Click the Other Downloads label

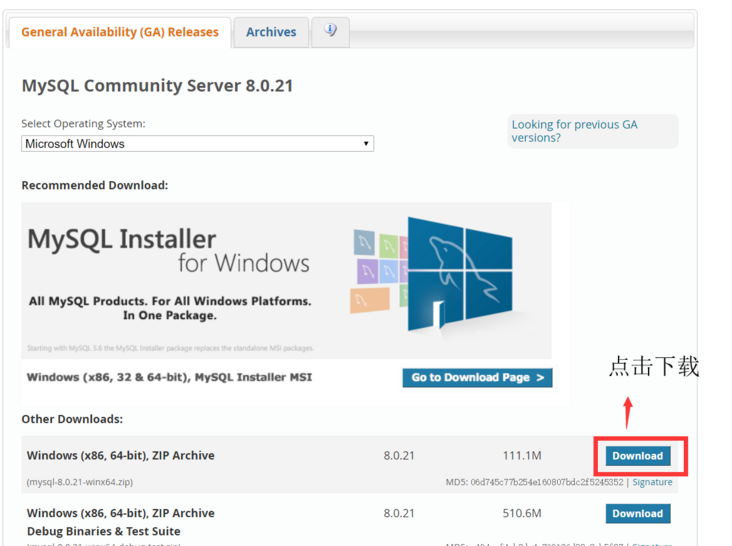(x=72, y=419)
